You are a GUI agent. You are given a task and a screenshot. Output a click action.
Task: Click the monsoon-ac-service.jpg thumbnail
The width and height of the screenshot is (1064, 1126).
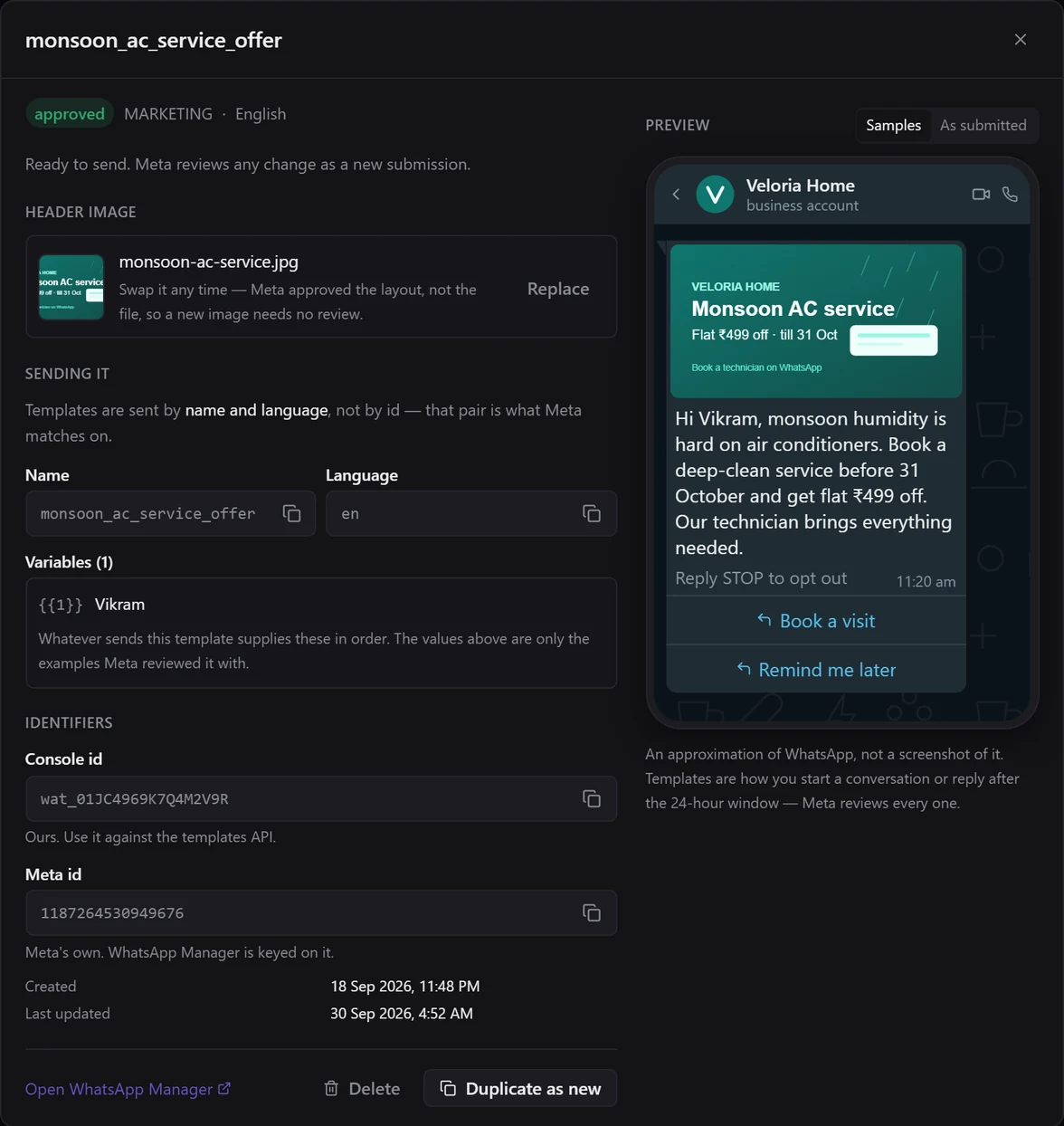tap(71, 287)
